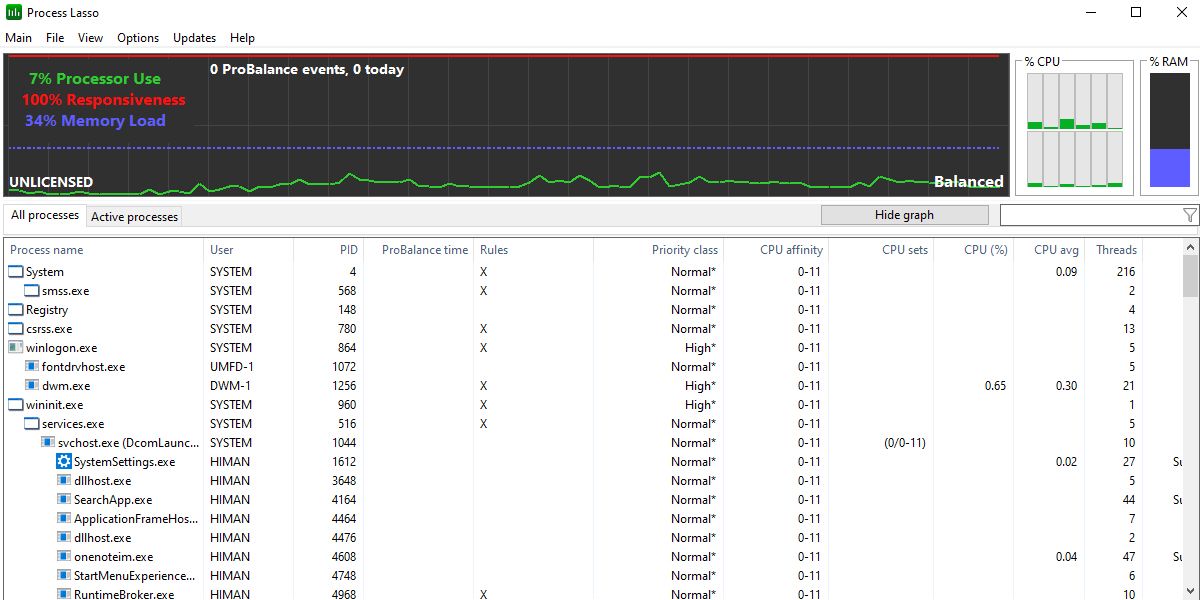Click the Balanced power plan label
Image resolution: width=1200 pixels, height=600 pixels.
[968, 182]
